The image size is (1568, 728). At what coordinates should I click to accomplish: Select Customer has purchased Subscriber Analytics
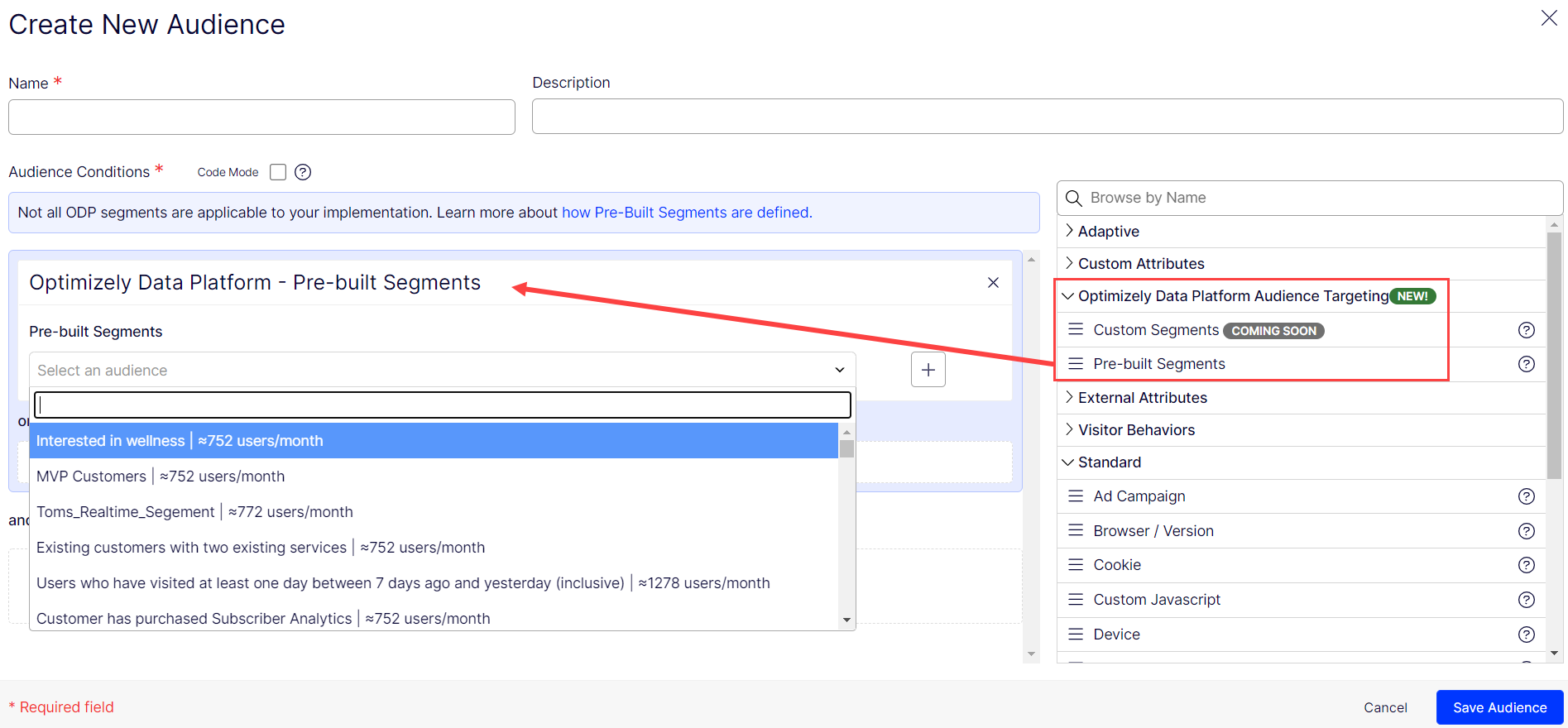pos(434,617)
